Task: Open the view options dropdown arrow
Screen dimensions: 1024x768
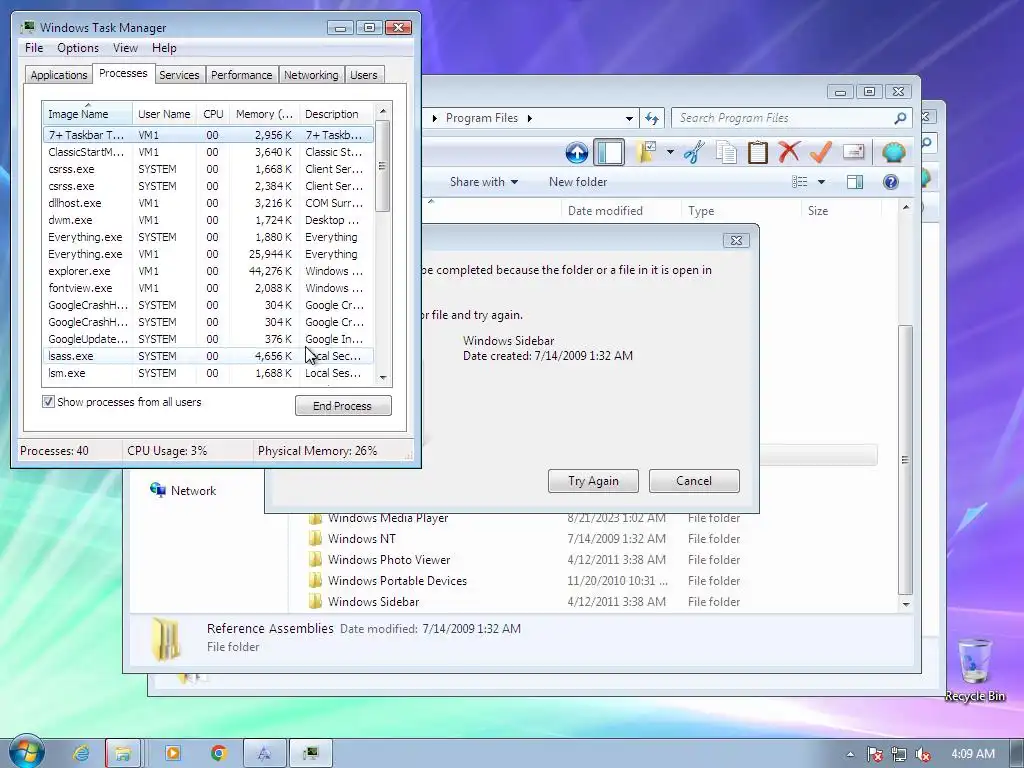Action: (x=822, y=182)
